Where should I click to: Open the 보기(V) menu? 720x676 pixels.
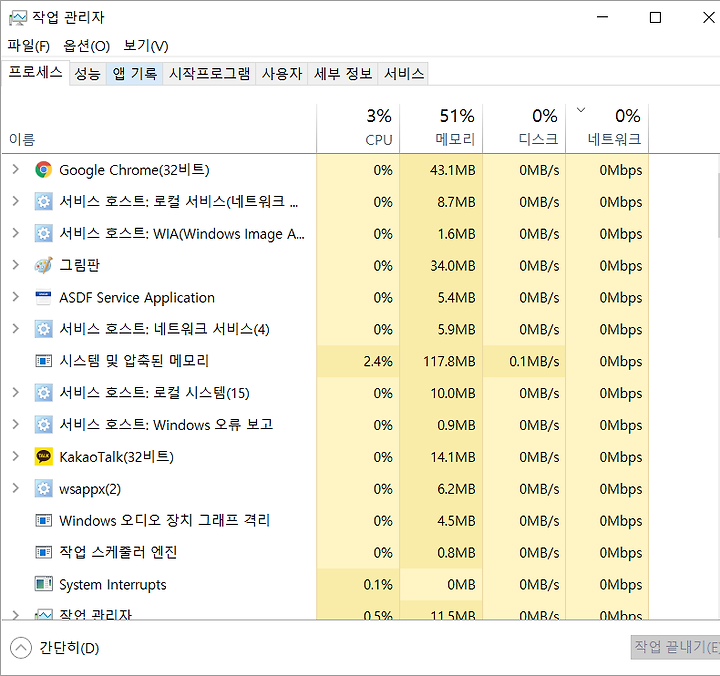pyautogui.click(x=146, y=45)
